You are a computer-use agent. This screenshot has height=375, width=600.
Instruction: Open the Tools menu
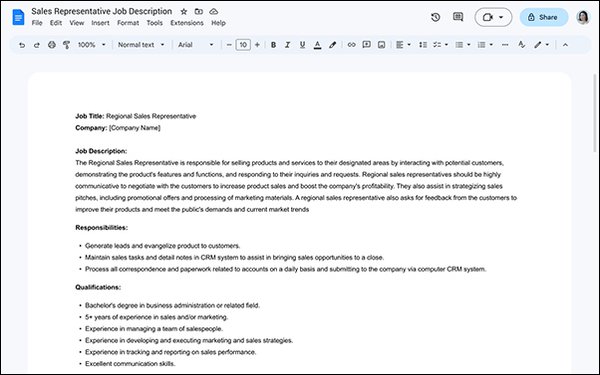pyautogui.click(x=155, y=23)
